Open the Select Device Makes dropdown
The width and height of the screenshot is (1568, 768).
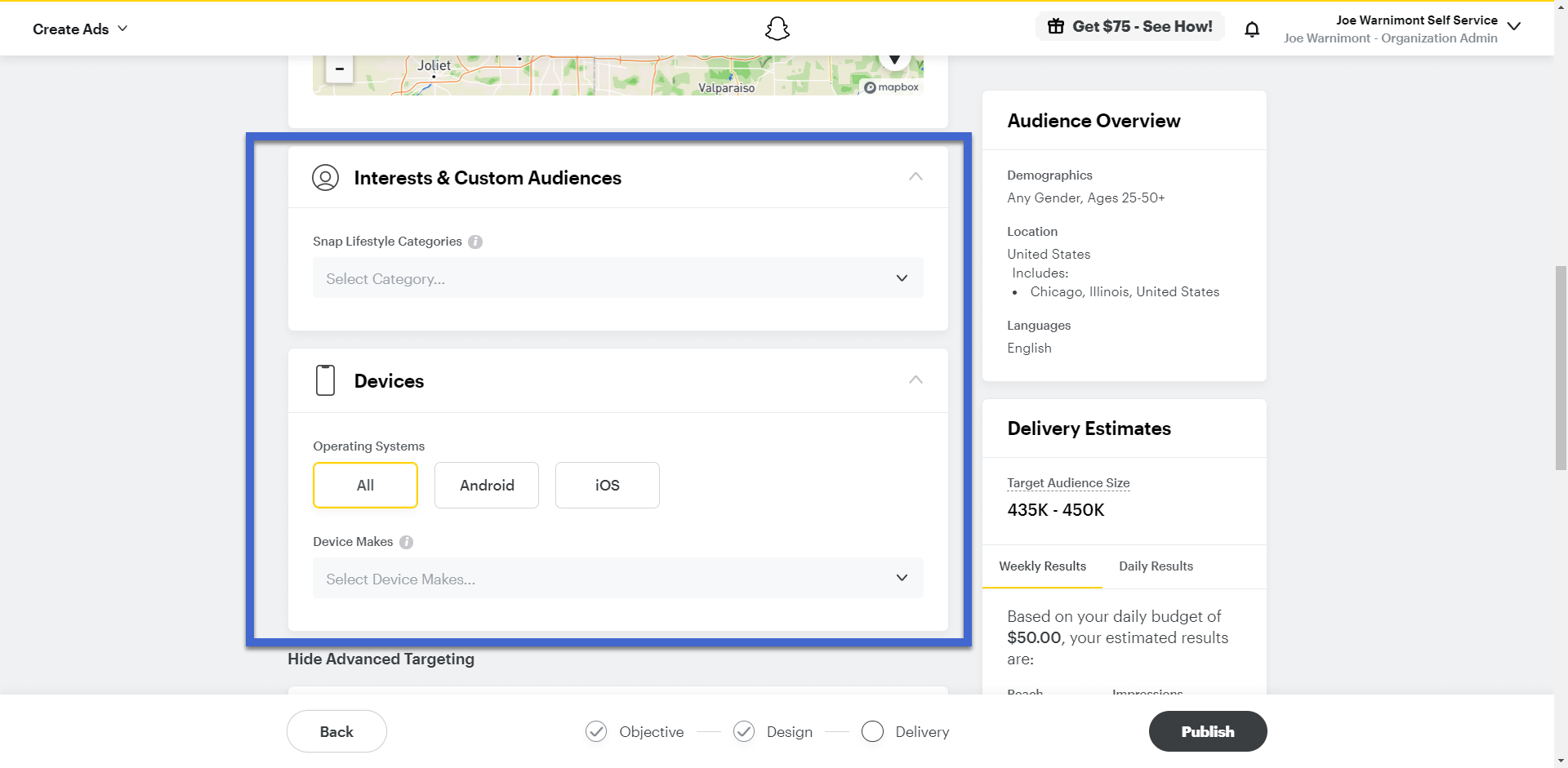[x=617, y=578]
